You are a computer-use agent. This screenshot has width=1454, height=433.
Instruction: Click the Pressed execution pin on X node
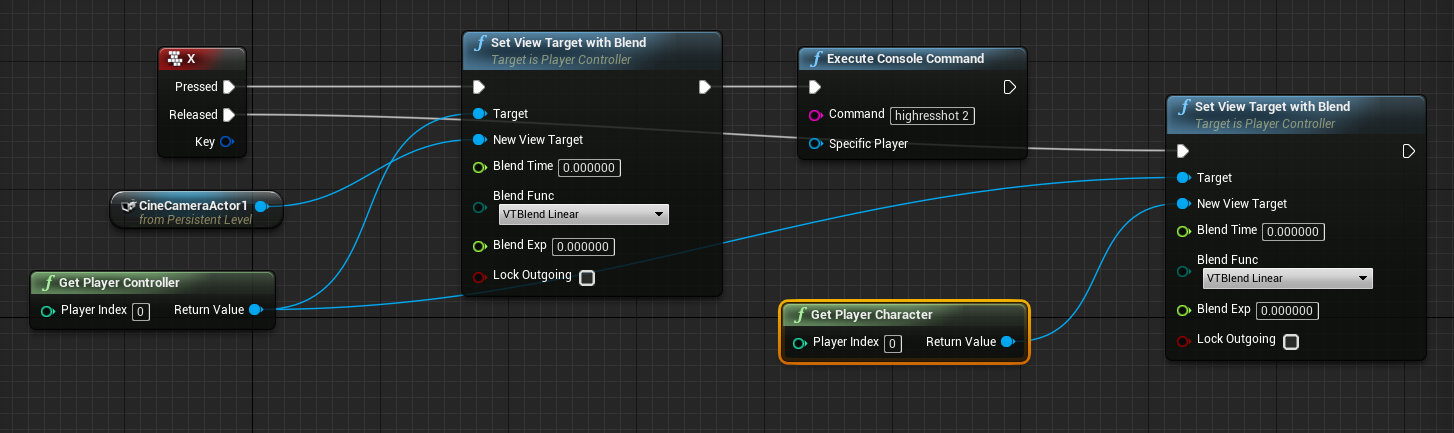pos(229,87)
